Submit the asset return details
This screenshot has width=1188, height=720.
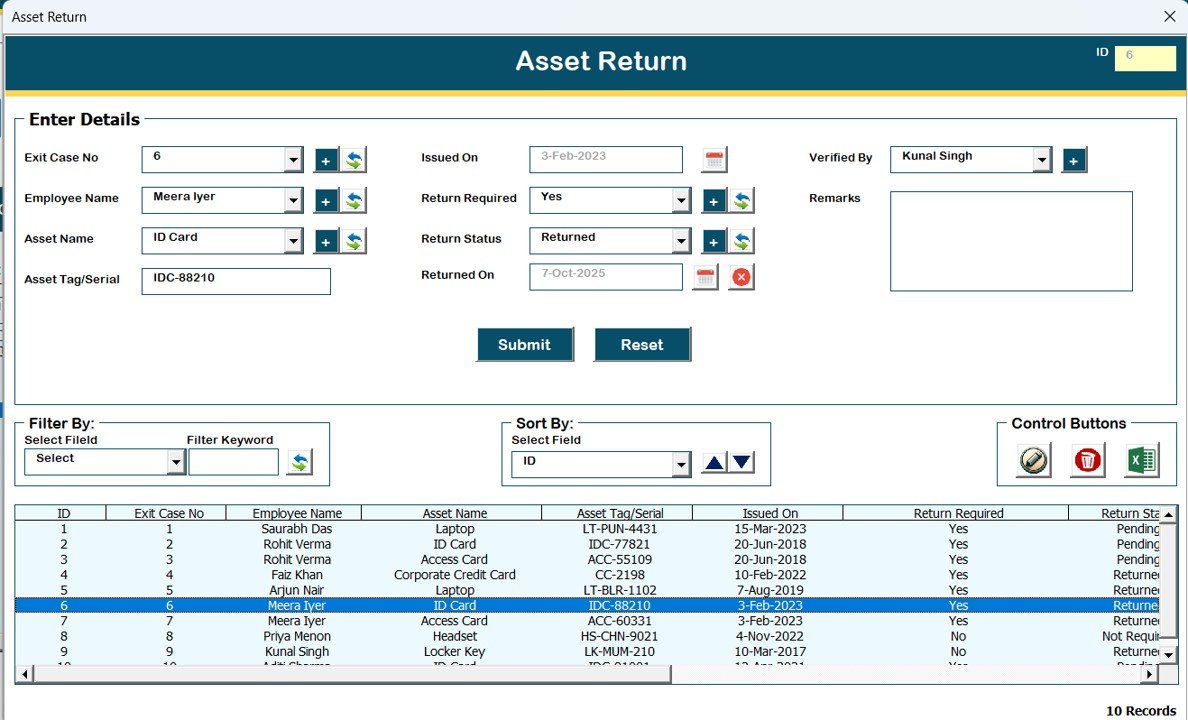coord(525,344)
